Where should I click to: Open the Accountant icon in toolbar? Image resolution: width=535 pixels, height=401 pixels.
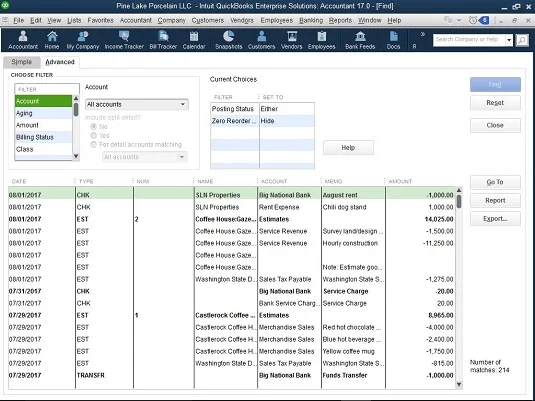tap(23, 40)
